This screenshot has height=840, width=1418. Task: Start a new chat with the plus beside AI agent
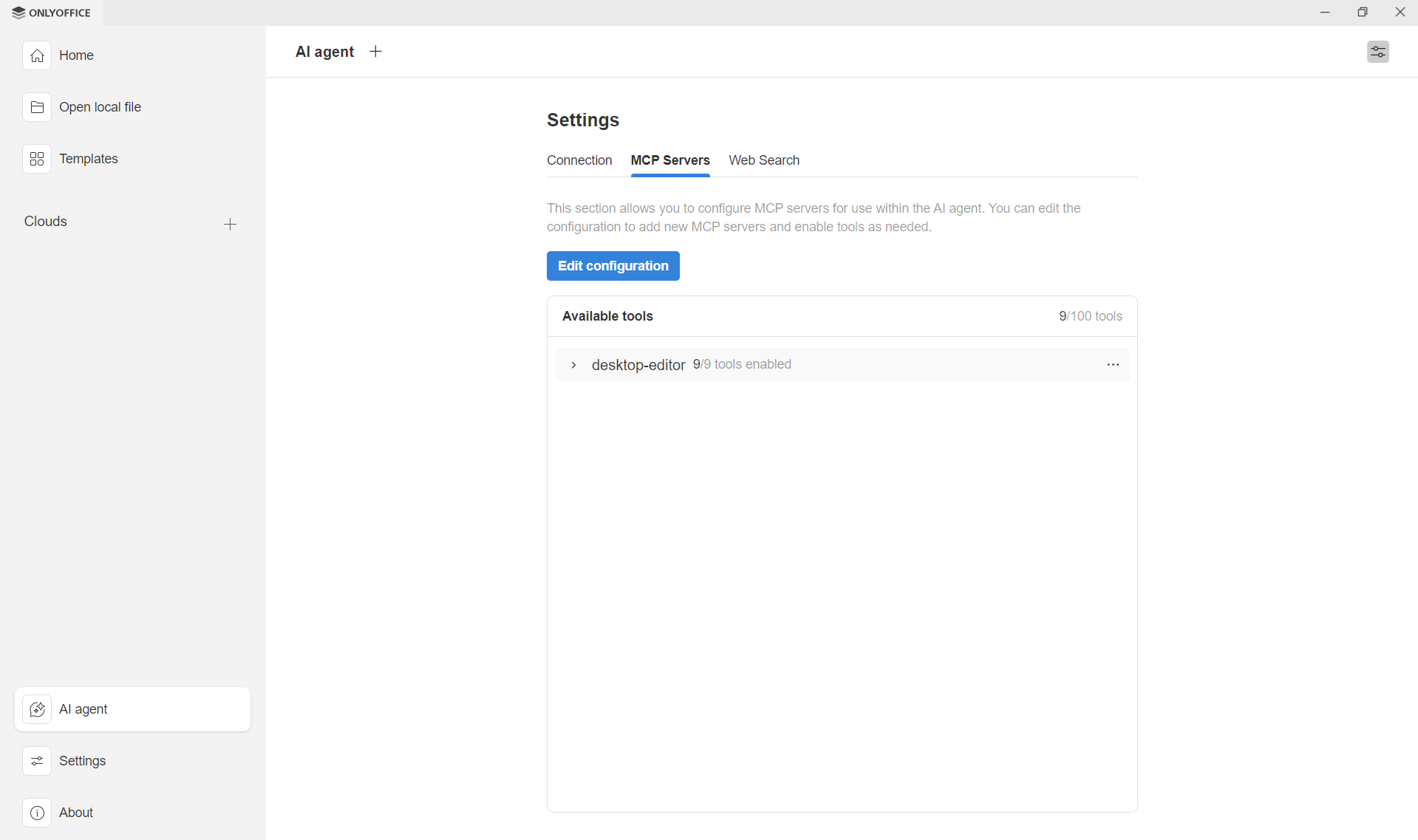[x=375, y=52]
